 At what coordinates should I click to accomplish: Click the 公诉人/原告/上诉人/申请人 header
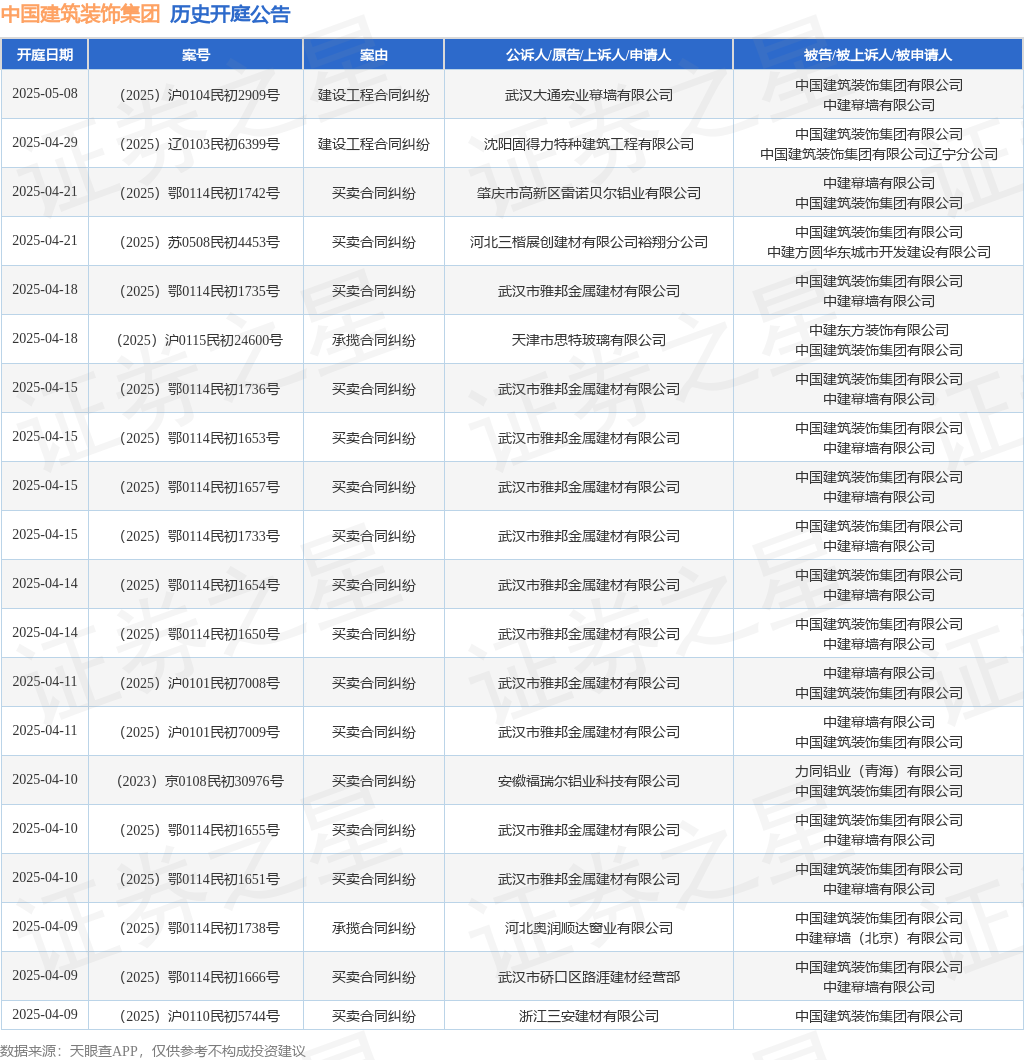pos(588,55)
